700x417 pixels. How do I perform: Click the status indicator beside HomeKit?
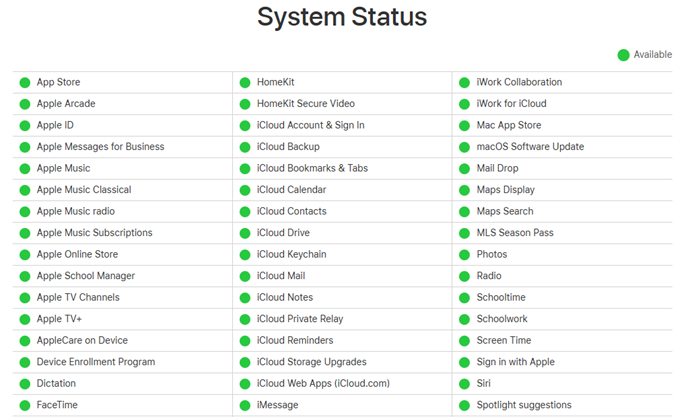pyautogui.click(x=245, y=82)
